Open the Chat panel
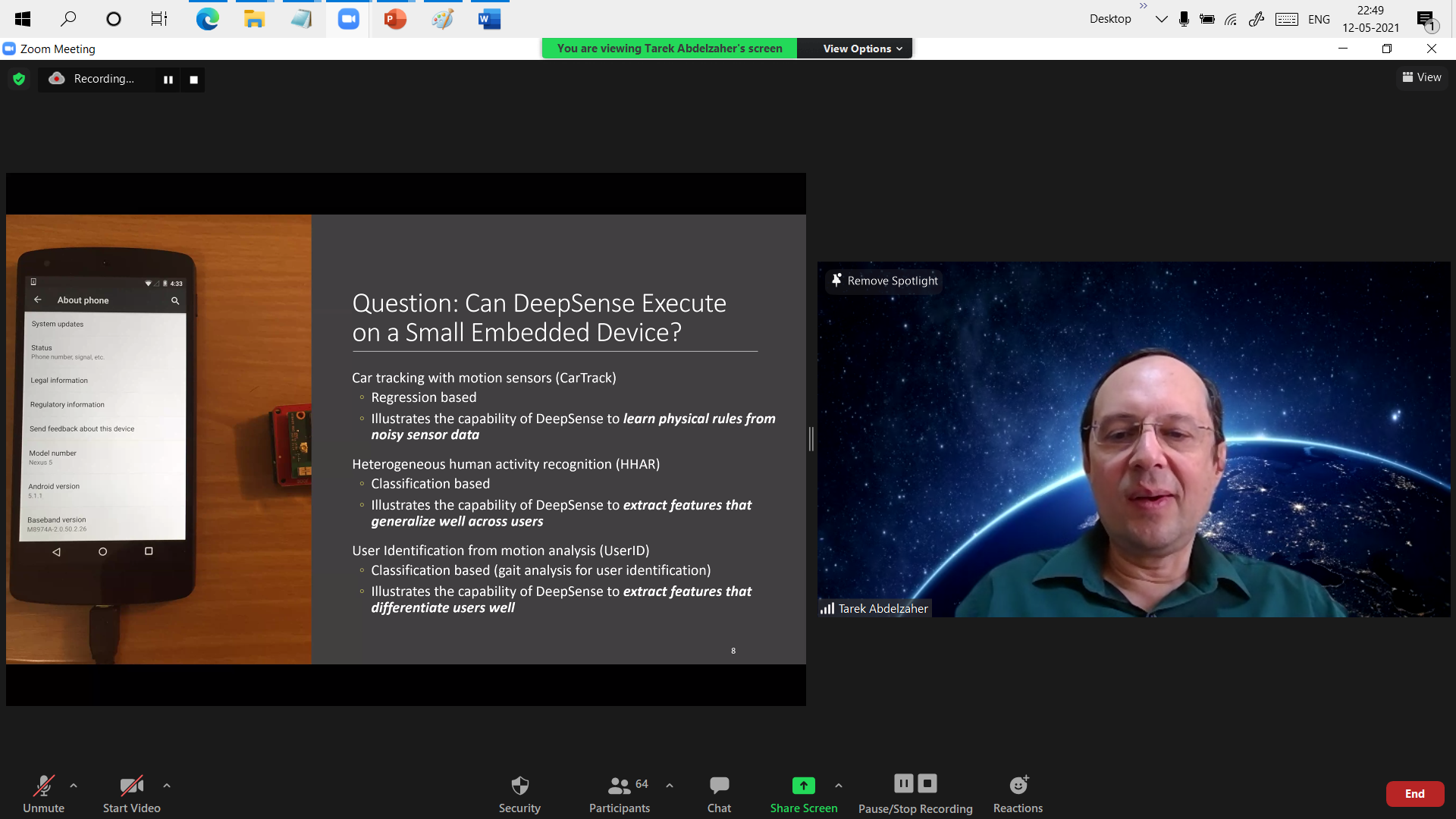 (x=719, y=793)
